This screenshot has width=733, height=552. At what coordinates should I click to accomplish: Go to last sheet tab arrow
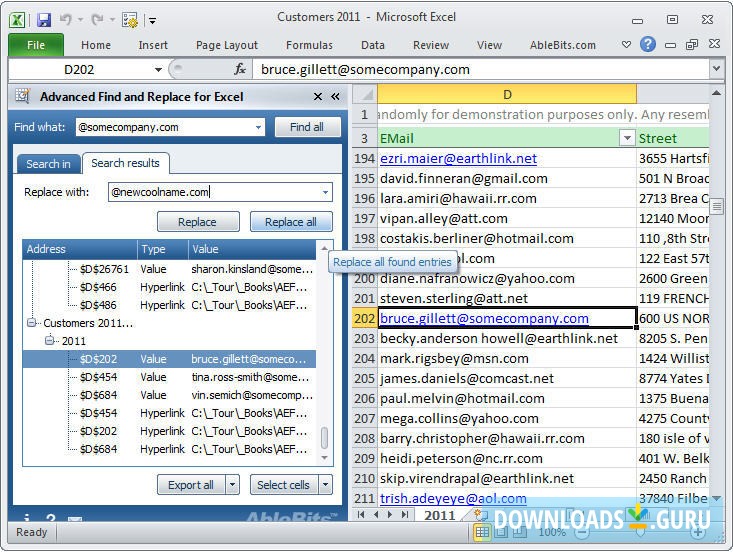pos(405,515)
